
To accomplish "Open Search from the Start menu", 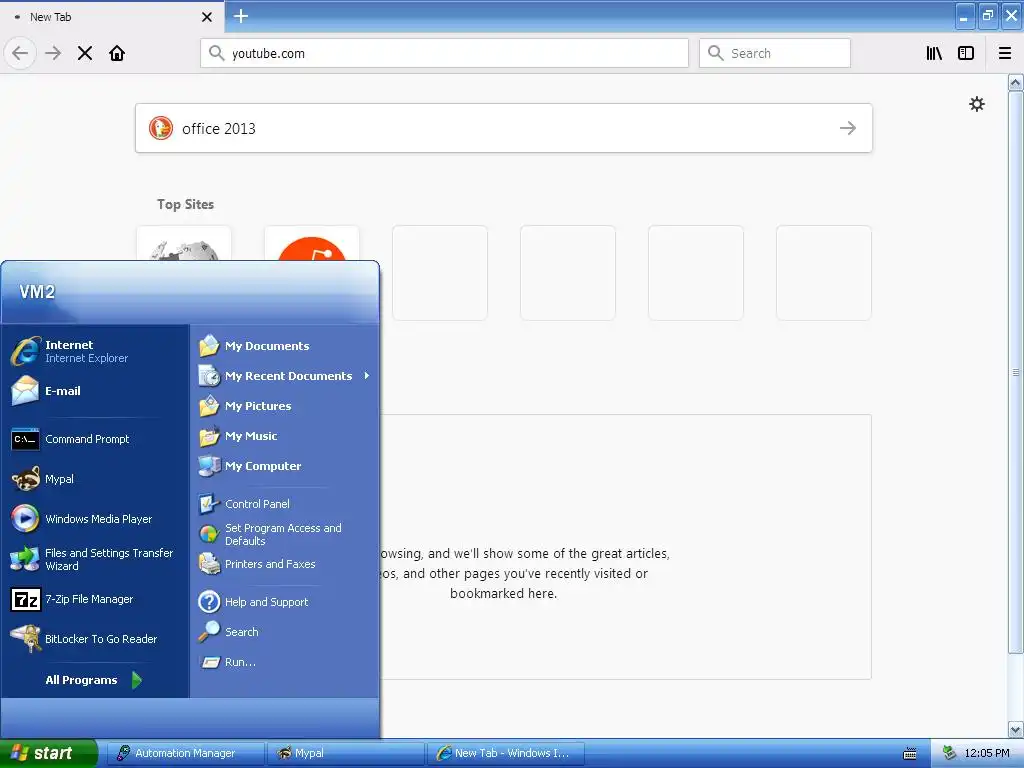I will click(284, 632).
